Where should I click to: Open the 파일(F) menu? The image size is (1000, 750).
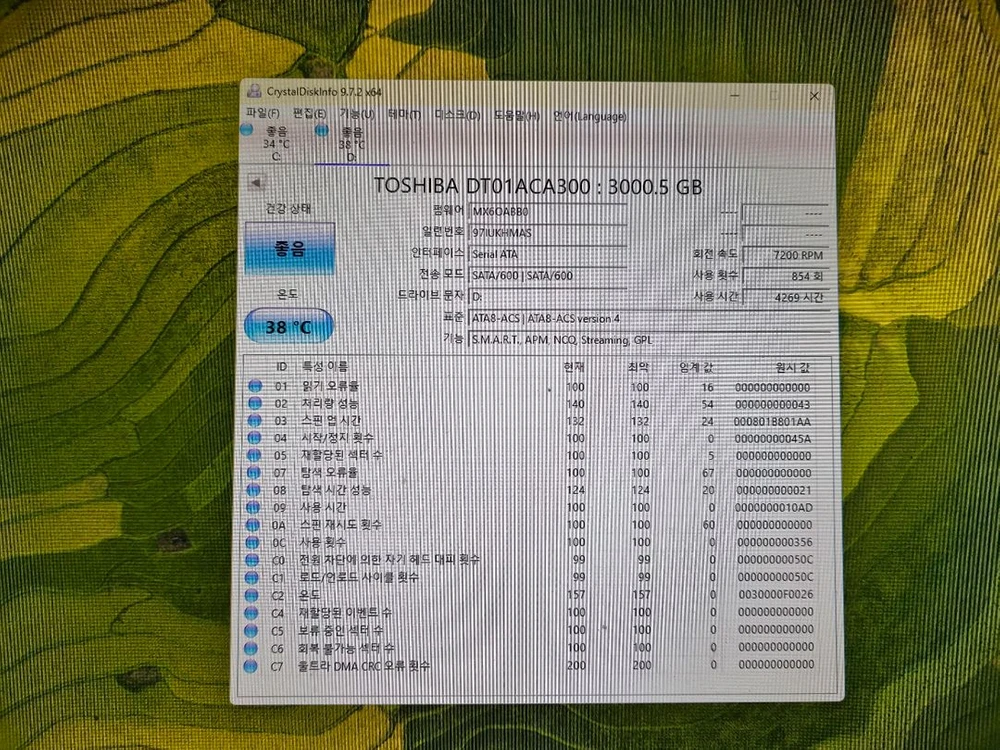click(263, 113)
